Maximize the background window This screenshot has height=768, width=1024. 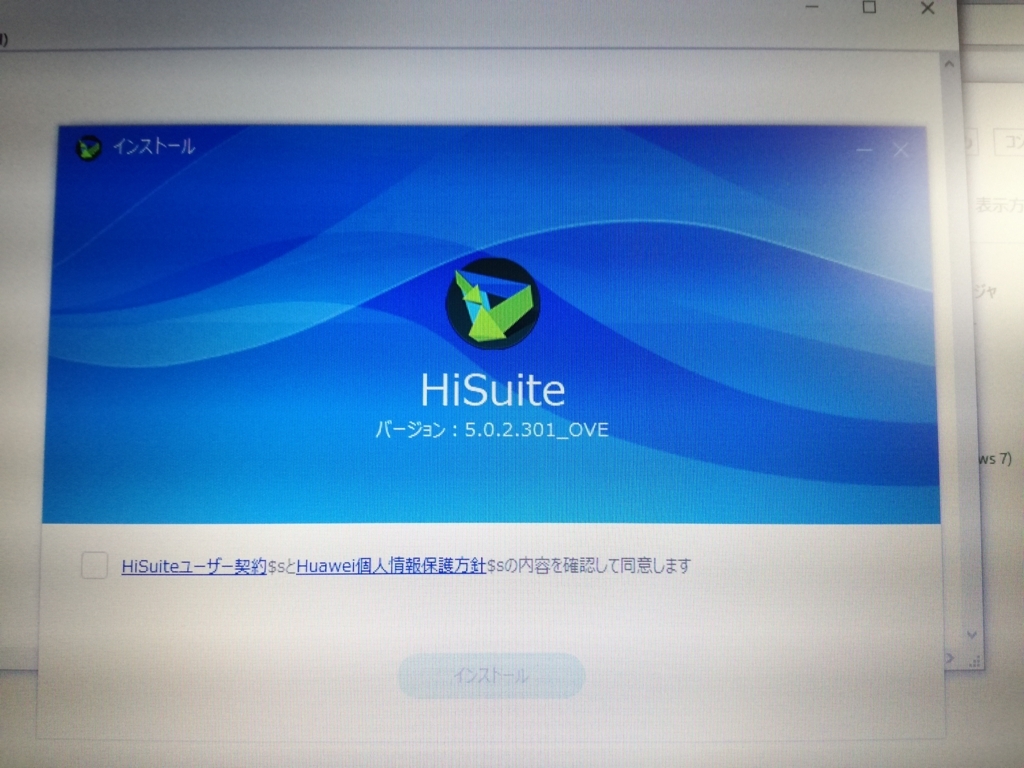click(869, 7)
